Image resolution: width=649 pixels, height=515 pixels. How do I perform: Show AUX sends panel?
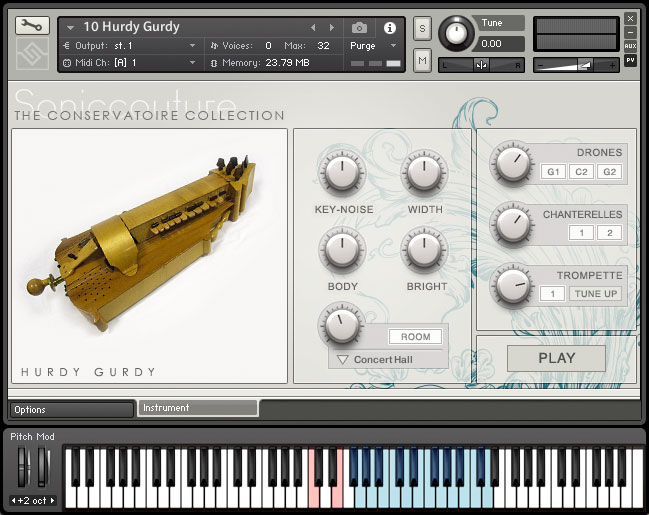tap(630, 46)
